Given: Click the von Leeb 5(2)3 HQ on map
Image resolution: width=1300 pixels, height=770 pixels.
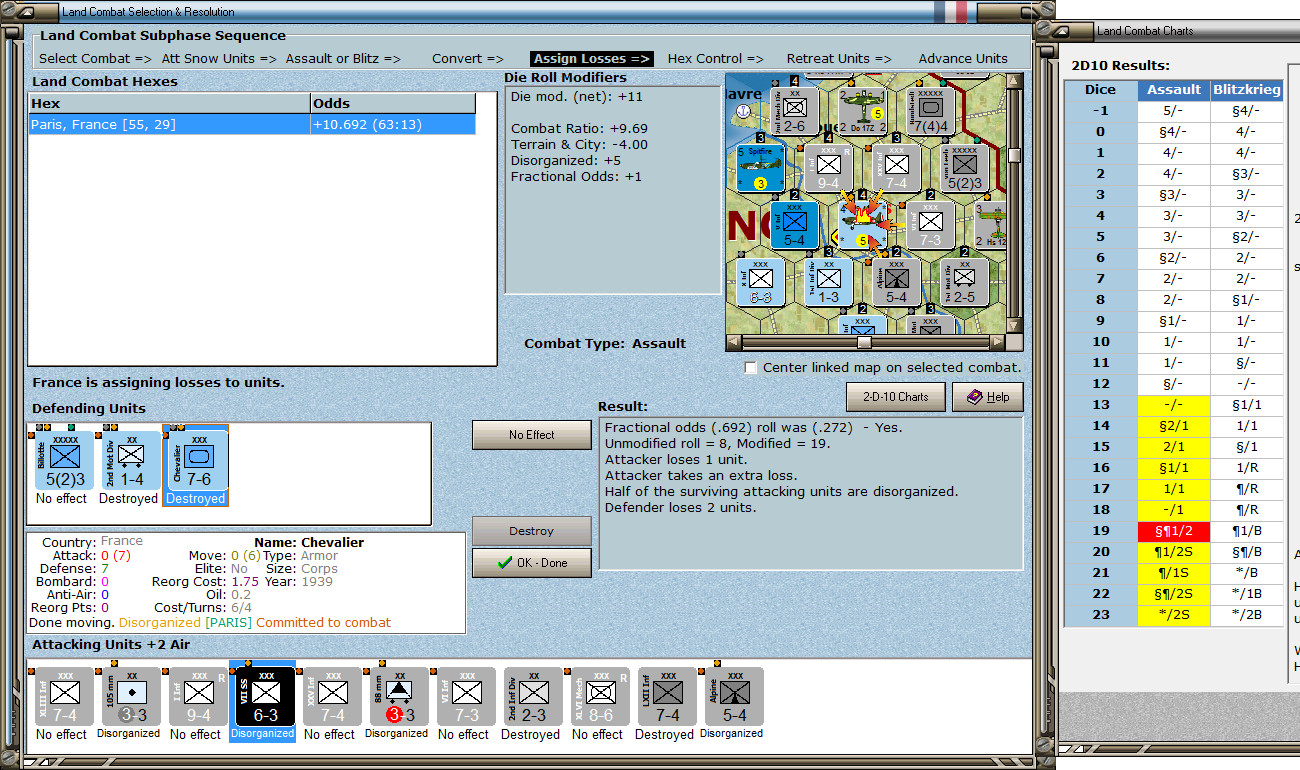Looking at the screenshot, I should pyautogui.click(x=965, y=168).
